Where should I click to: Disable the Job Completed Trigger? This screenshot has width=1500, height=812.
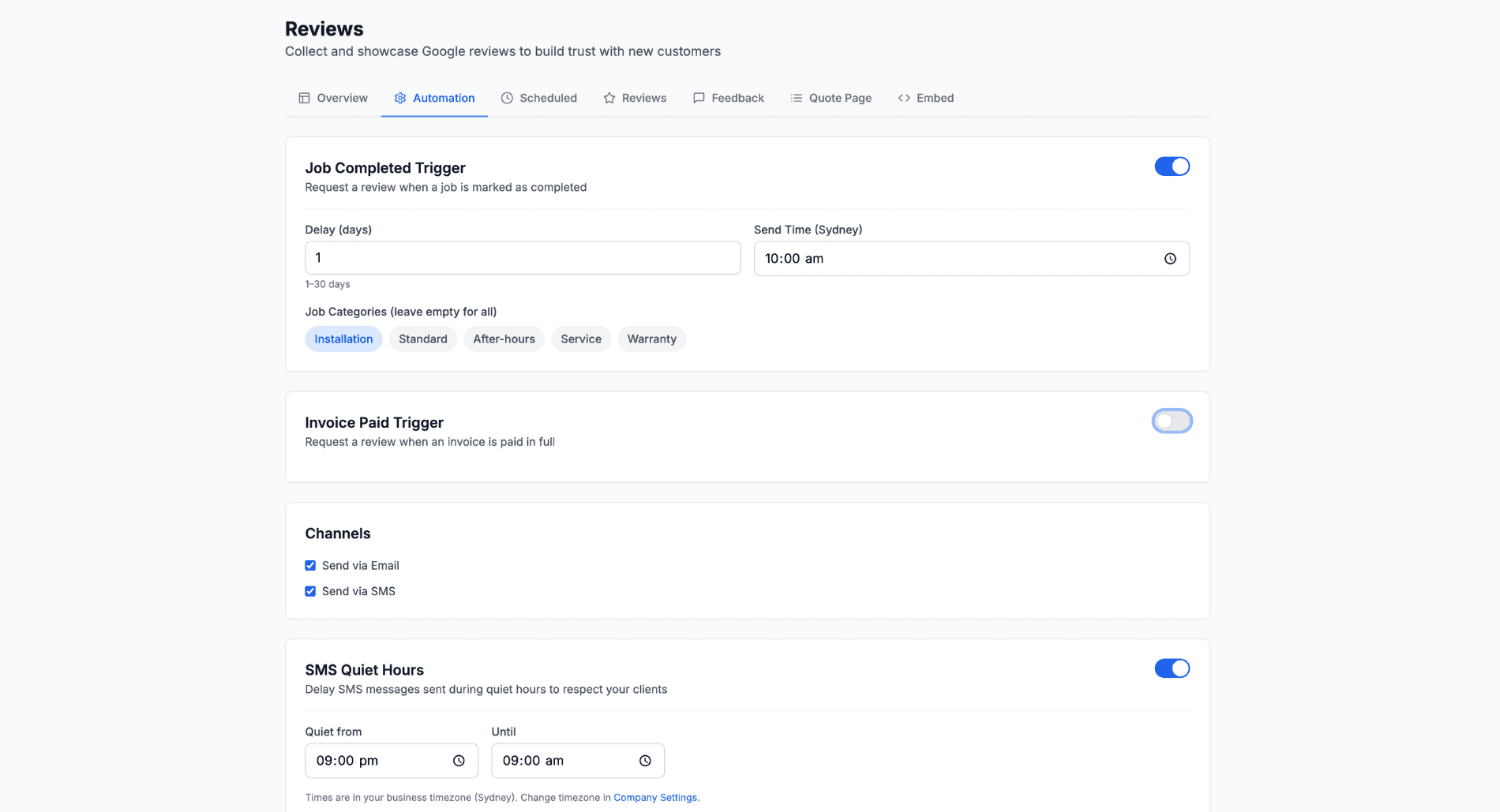1172,167
